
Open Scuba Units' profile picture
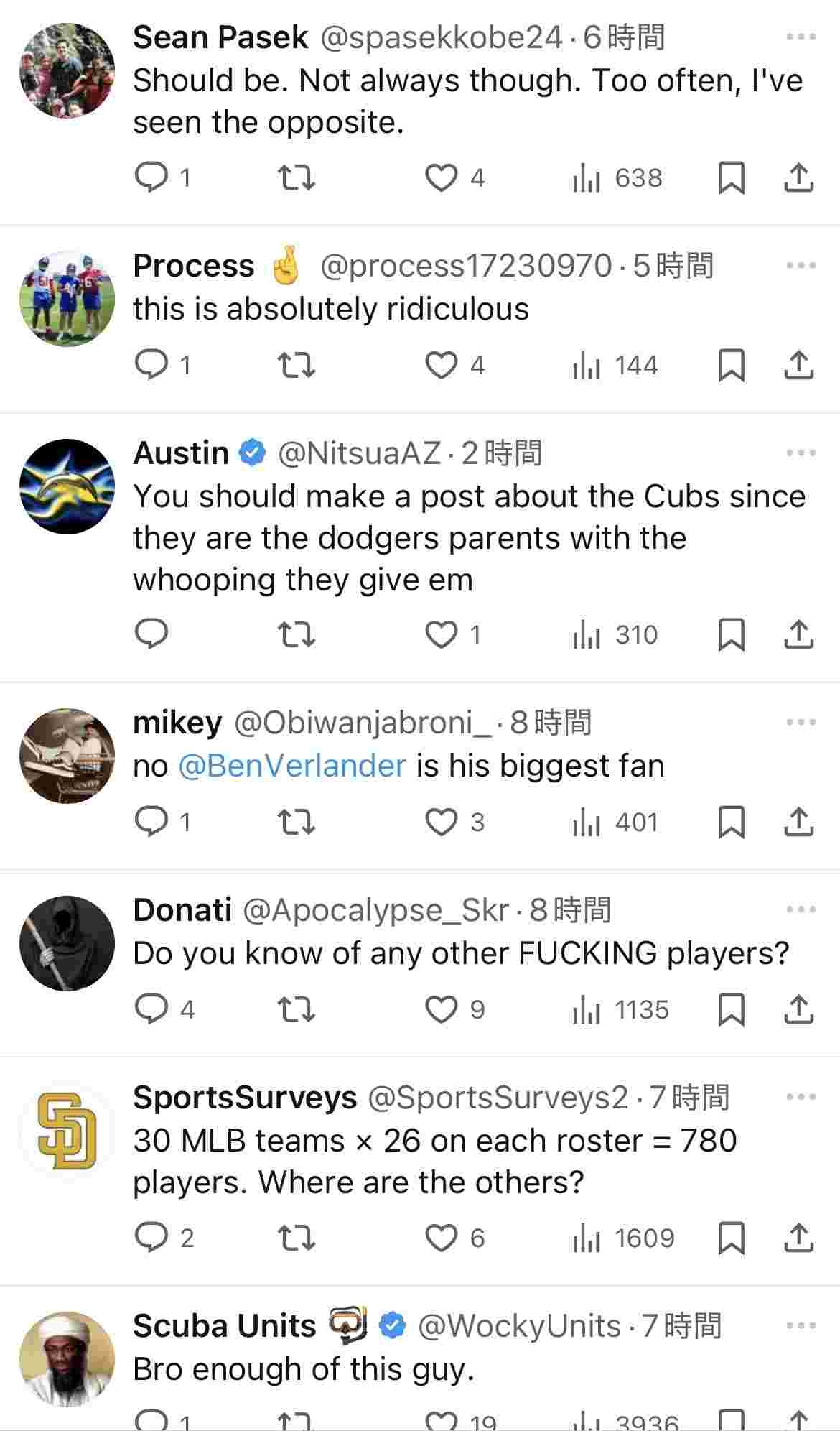tap(67, 1359)
